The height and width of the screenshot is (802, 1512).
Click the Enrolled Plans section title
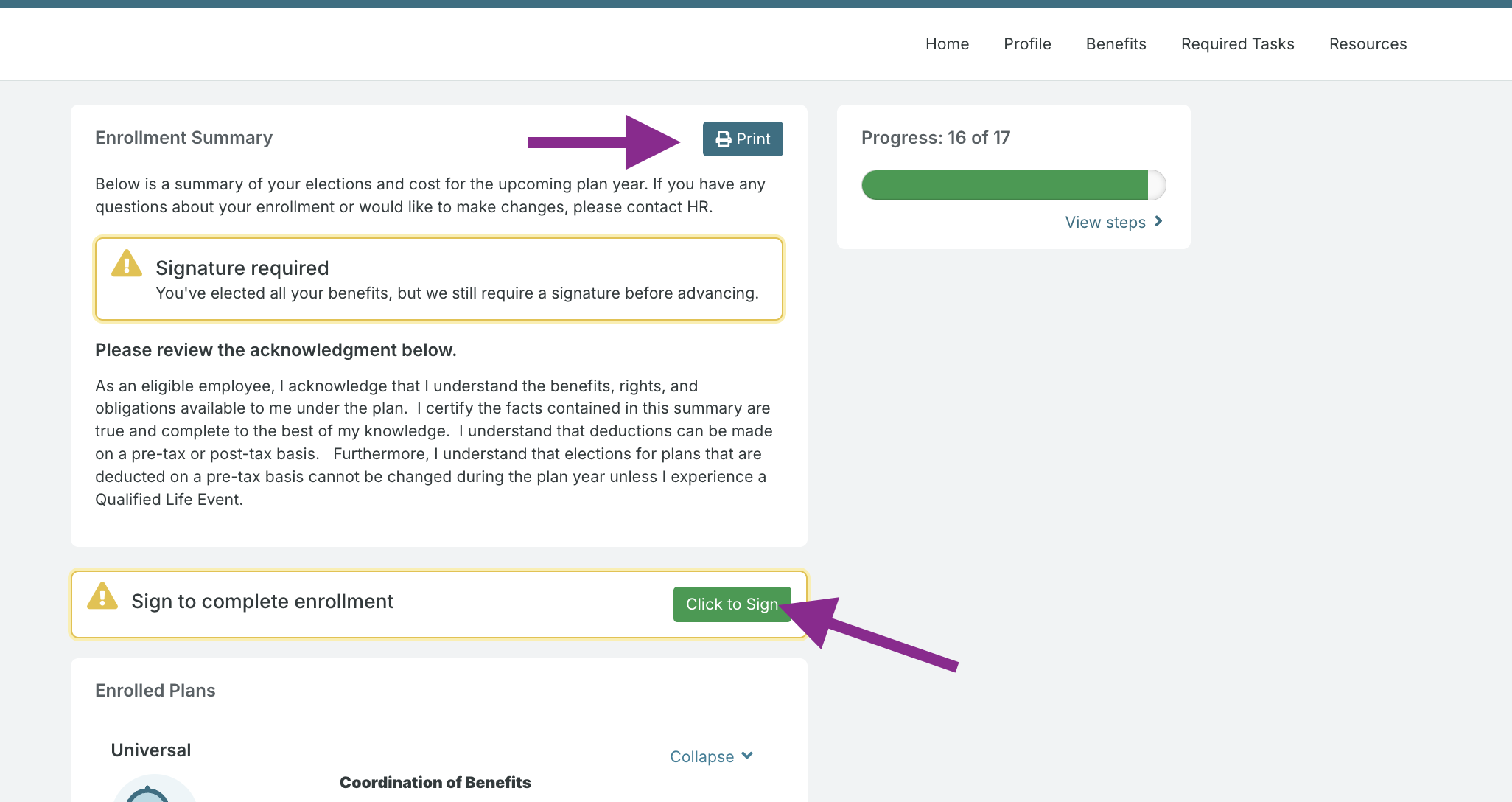pos(155,691)
